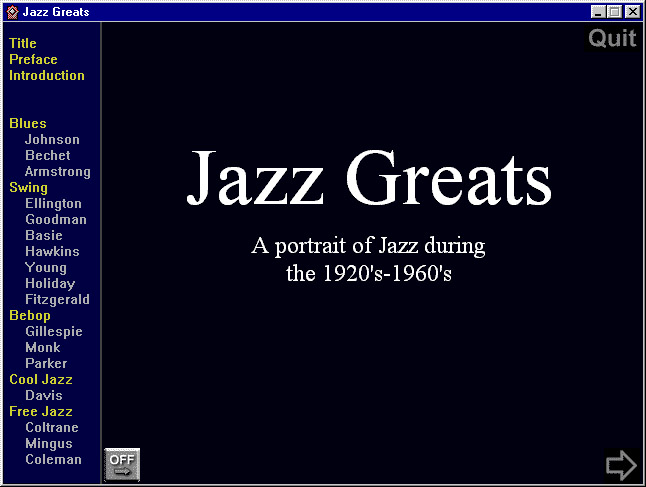Screen dimensions: 646x487
Task: Open the Introduction section
Action: tap(47, 75)
